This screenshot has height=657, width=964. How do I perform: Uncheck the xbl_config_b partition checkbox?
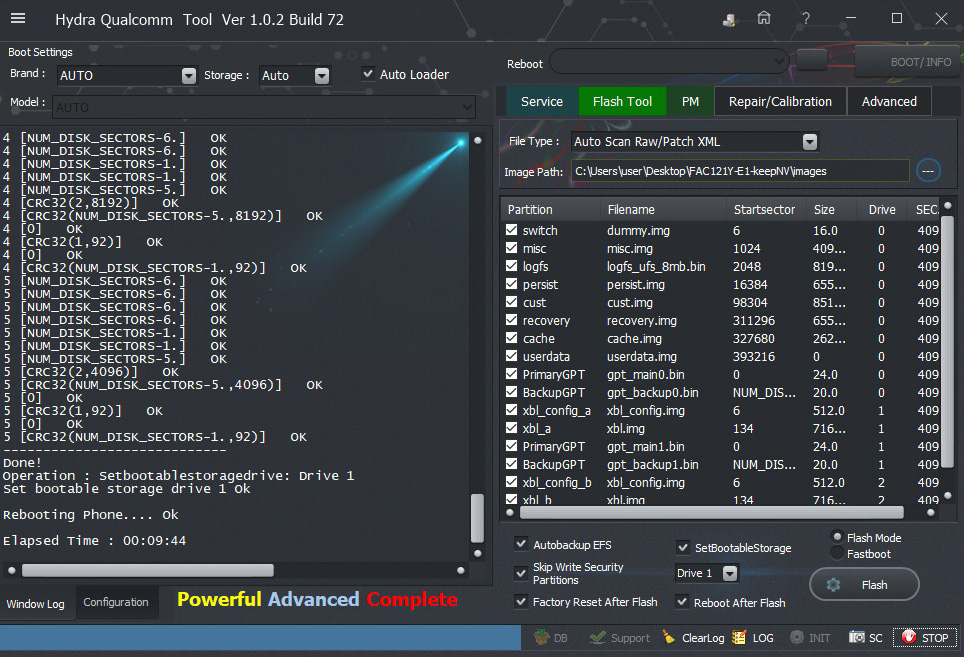512,482
